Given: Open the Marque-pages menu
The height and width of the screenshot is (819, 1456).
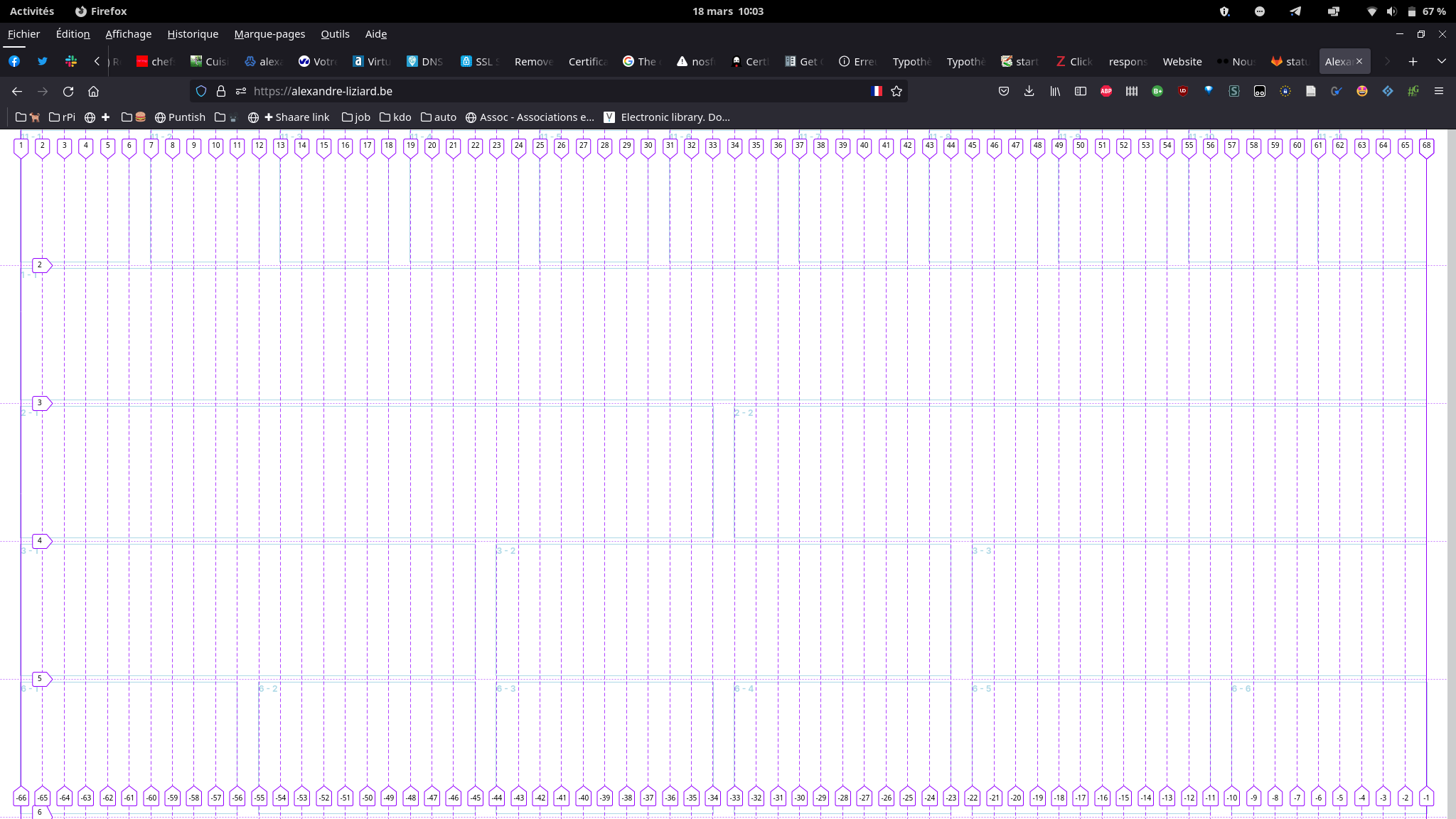Looking at the screenshot, I should (x=269, y=34).
